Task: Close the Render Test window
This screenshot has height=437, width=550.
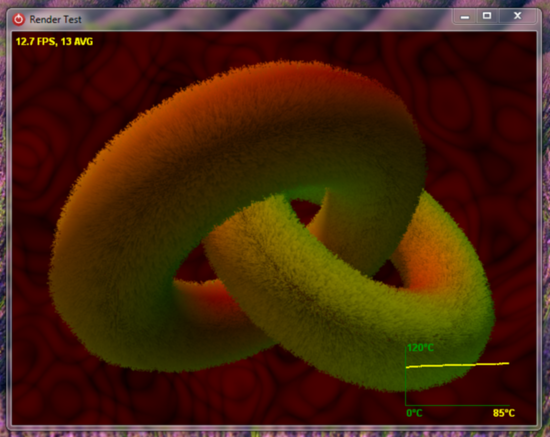Action: [x=517, y=16]
